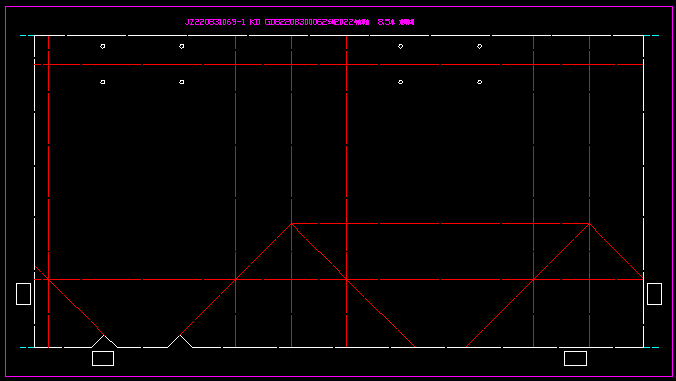The width and height of the screenshot is (676, 381).
Task: Click the leftmost hole in the upper row
Action: pos(103,46)
